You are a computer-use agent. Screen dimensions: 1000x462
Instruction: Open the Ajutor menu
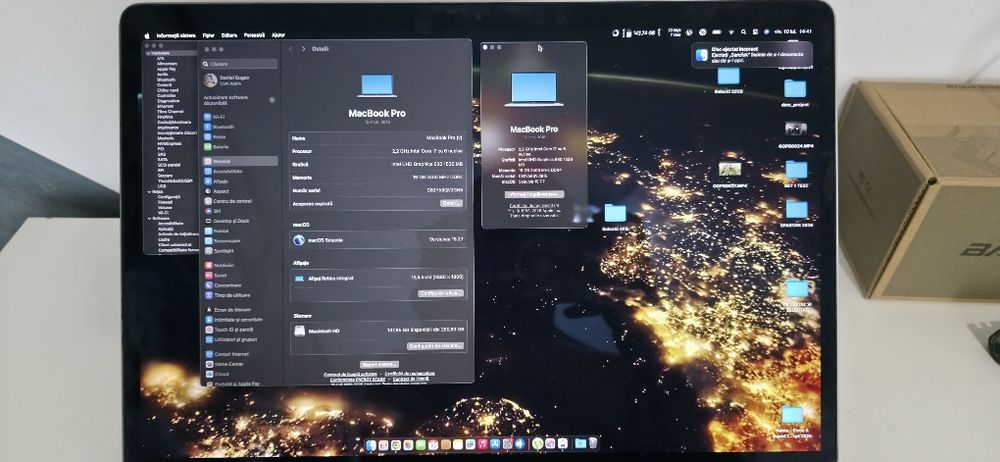click(x=279, y=35)
